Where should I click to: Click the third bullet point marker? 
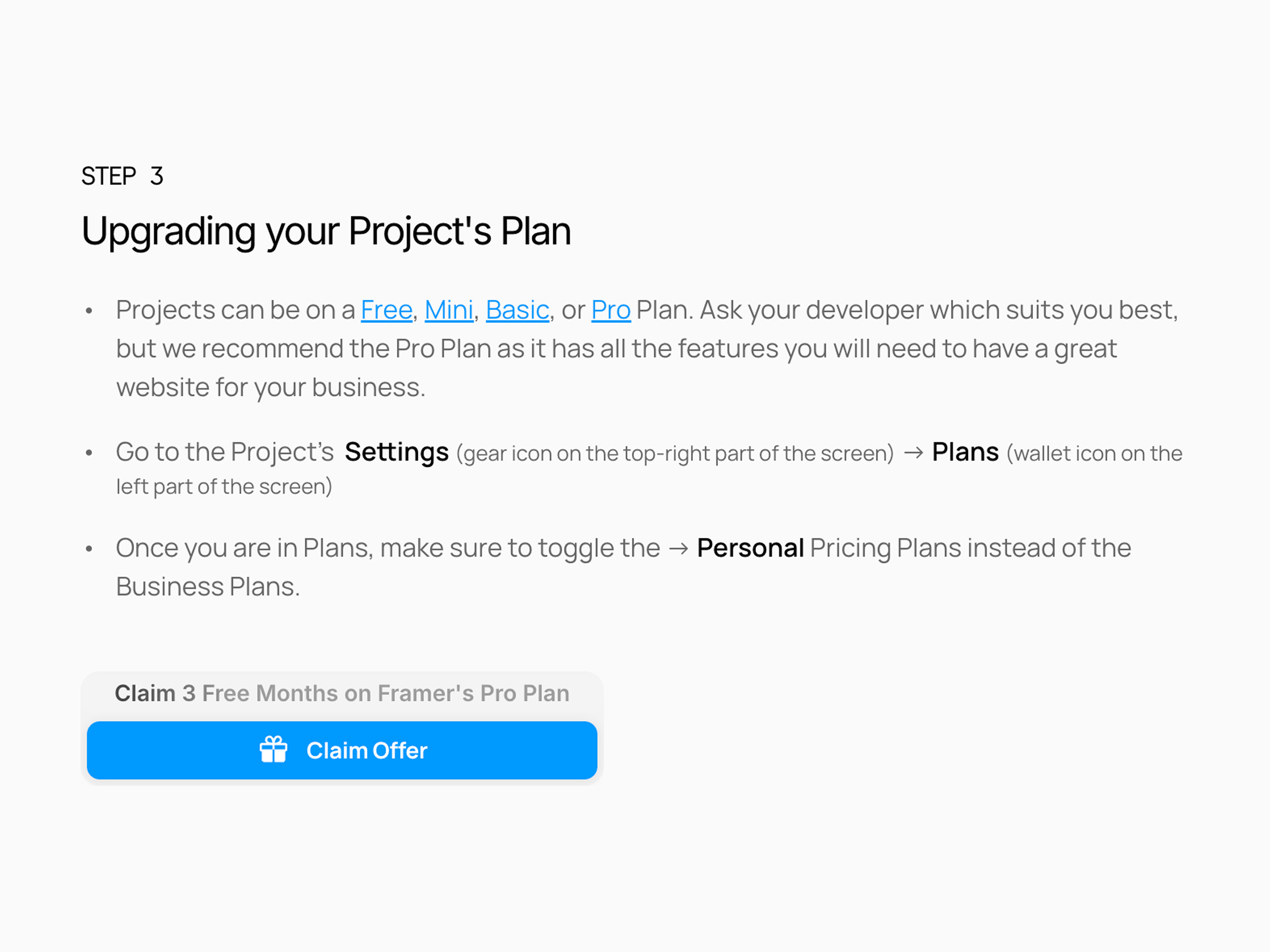tap(89, 549)
